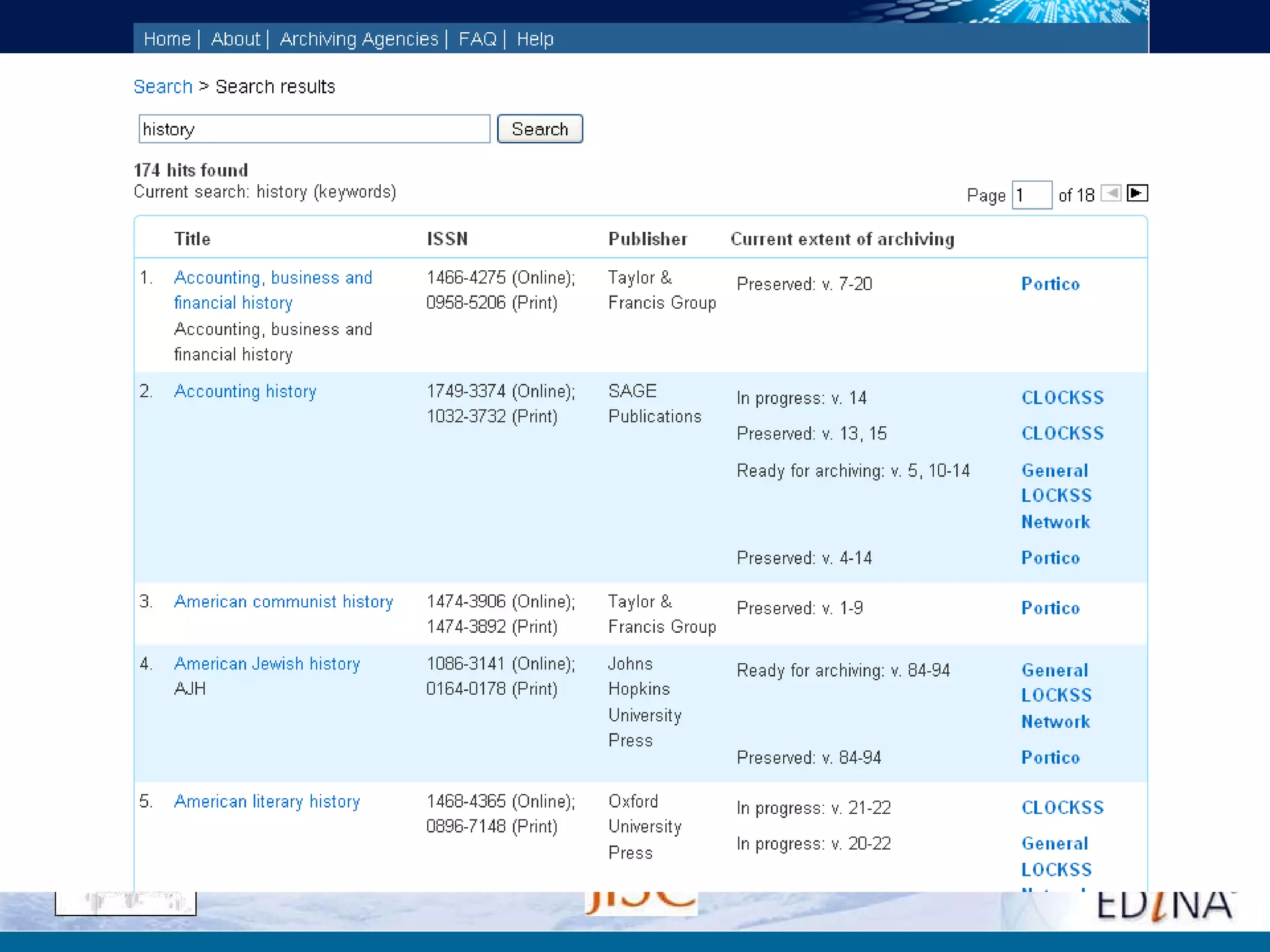Click the Search breadcrumb link
This screenshot has height=952, width=1270.
(x=163, y=87)
